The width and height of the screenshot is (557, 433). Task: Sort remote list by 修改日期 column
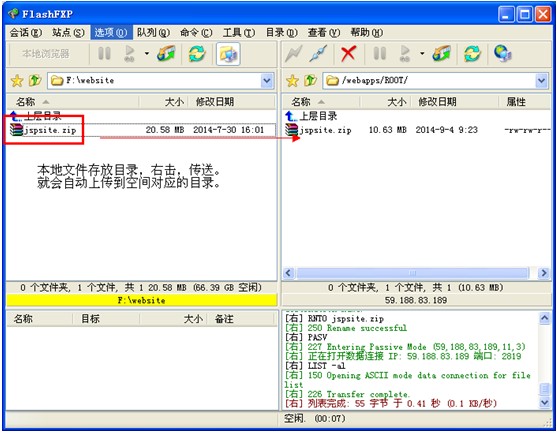click(454, 102)
